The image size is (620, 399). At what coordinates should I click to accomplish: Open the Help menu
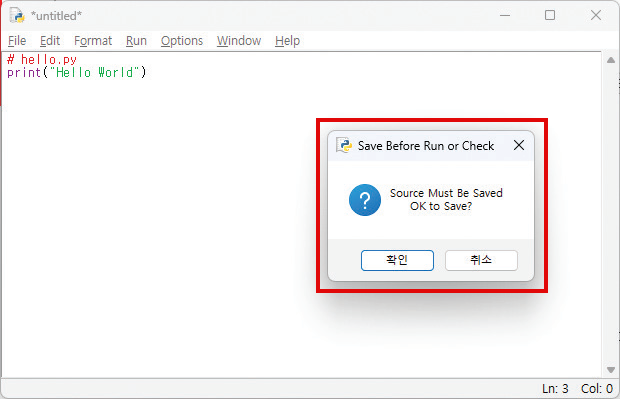click(287, 41)
